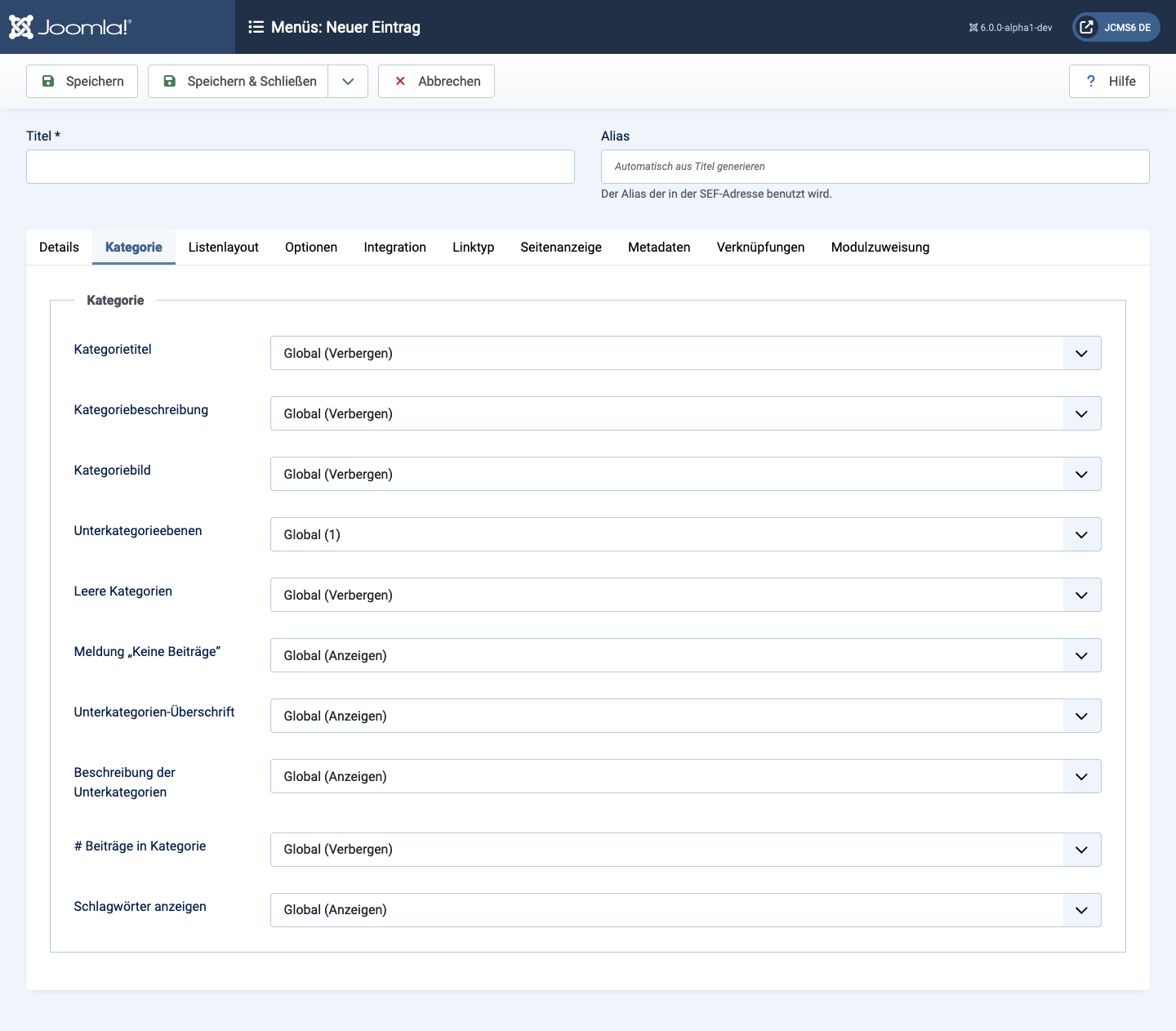Open the site preview via external link icon
The image size is (1176, 1031).
1086,26
